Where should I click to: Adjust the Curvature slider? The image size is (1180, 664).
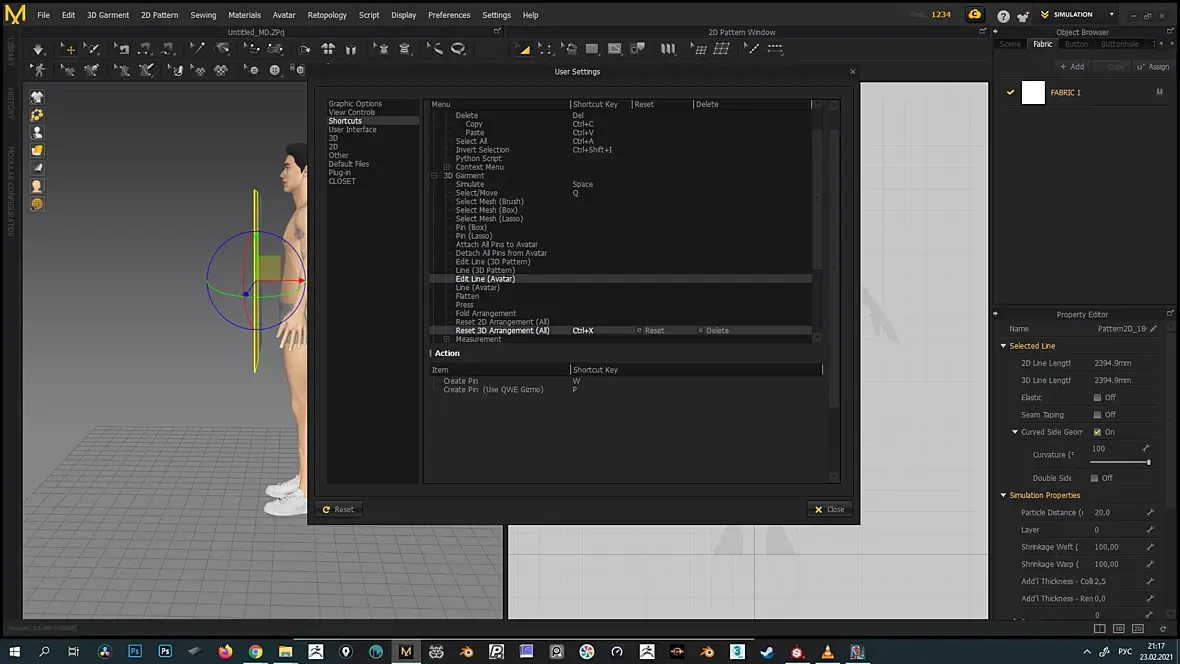click(x=1120, y=462)
